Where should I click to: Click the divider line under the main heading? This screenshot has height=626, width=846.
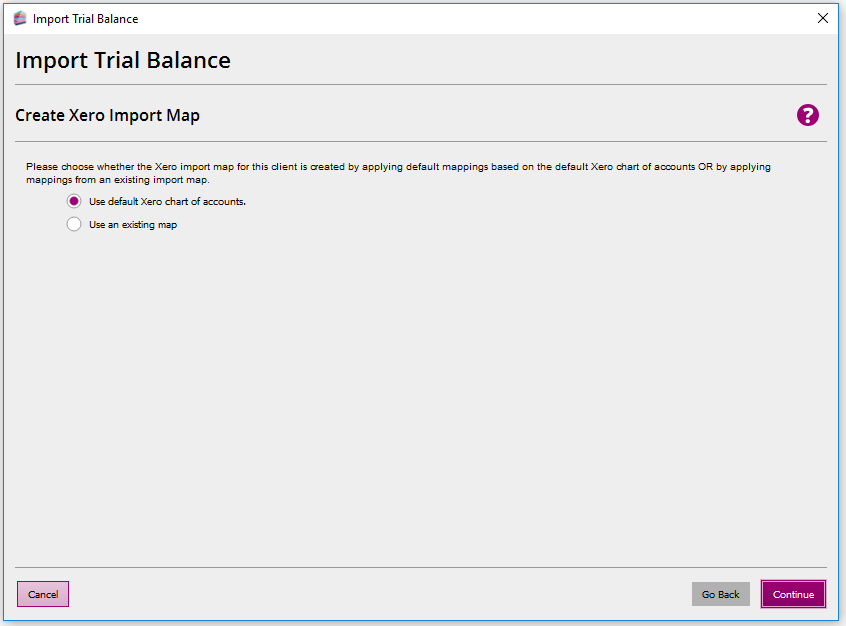(420, 85)
